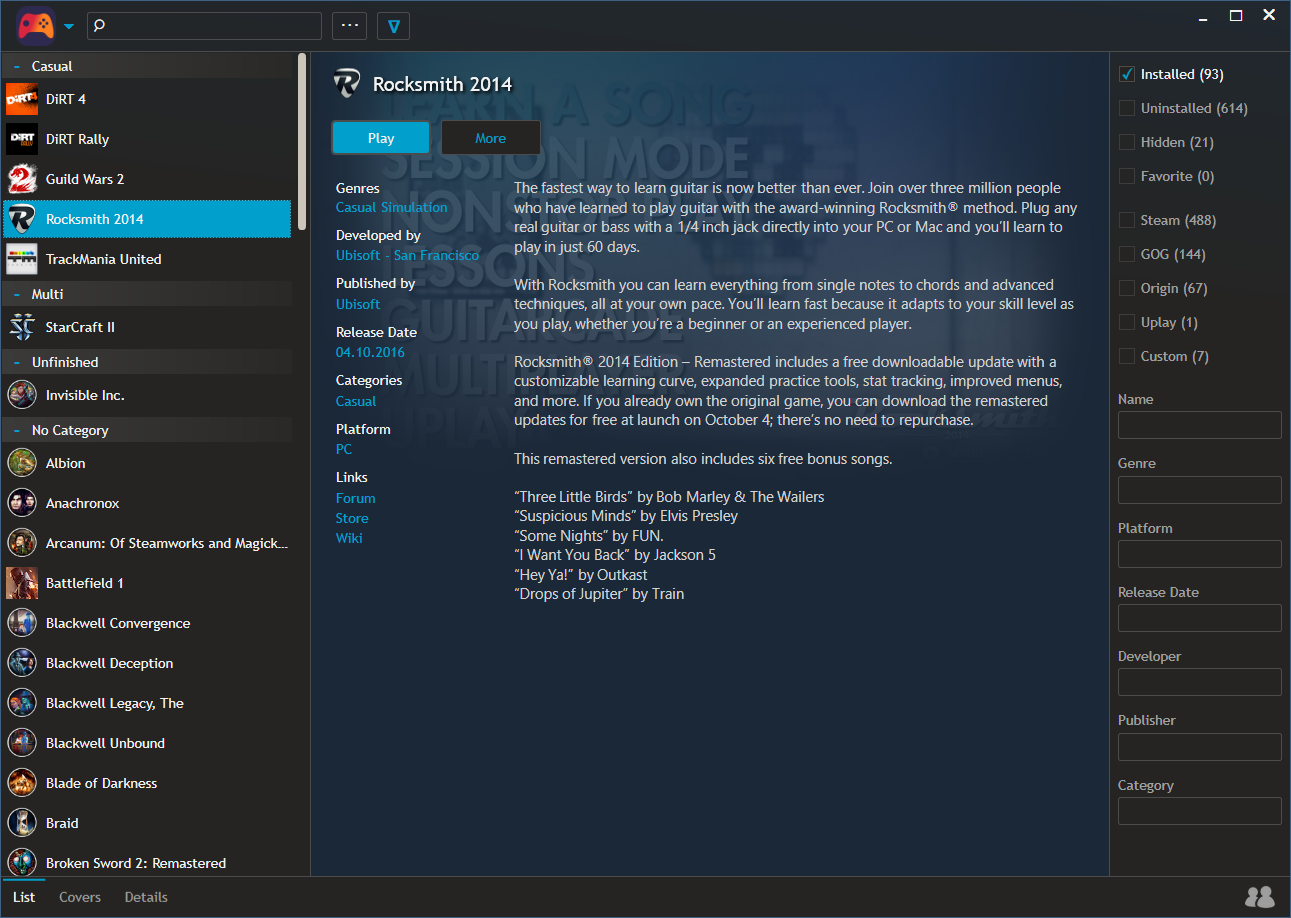Select the DiRT 4 game icon
The width and height of the screenshot is (1291, 918).
point(22,99)
